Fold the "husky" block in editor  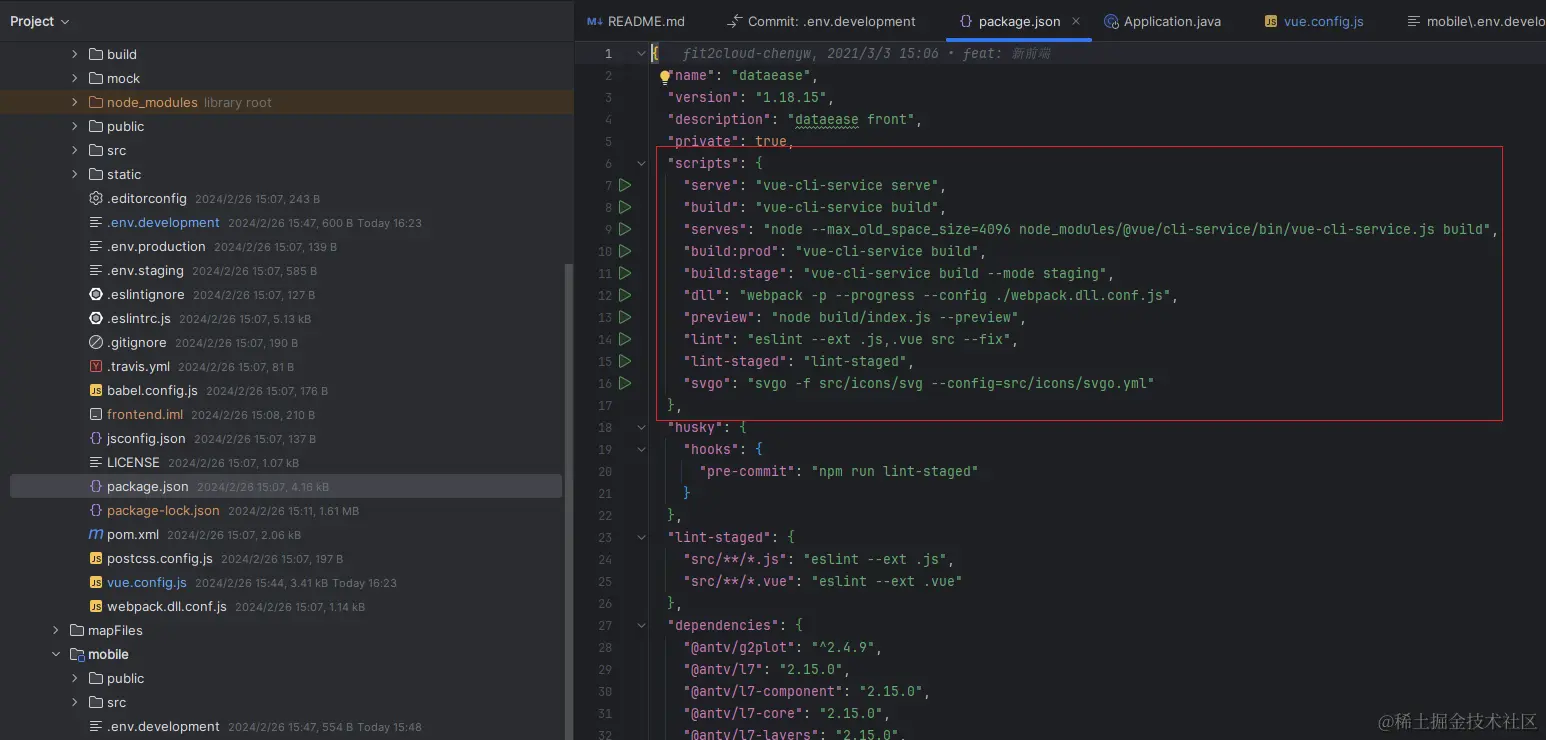coord(642,427)
